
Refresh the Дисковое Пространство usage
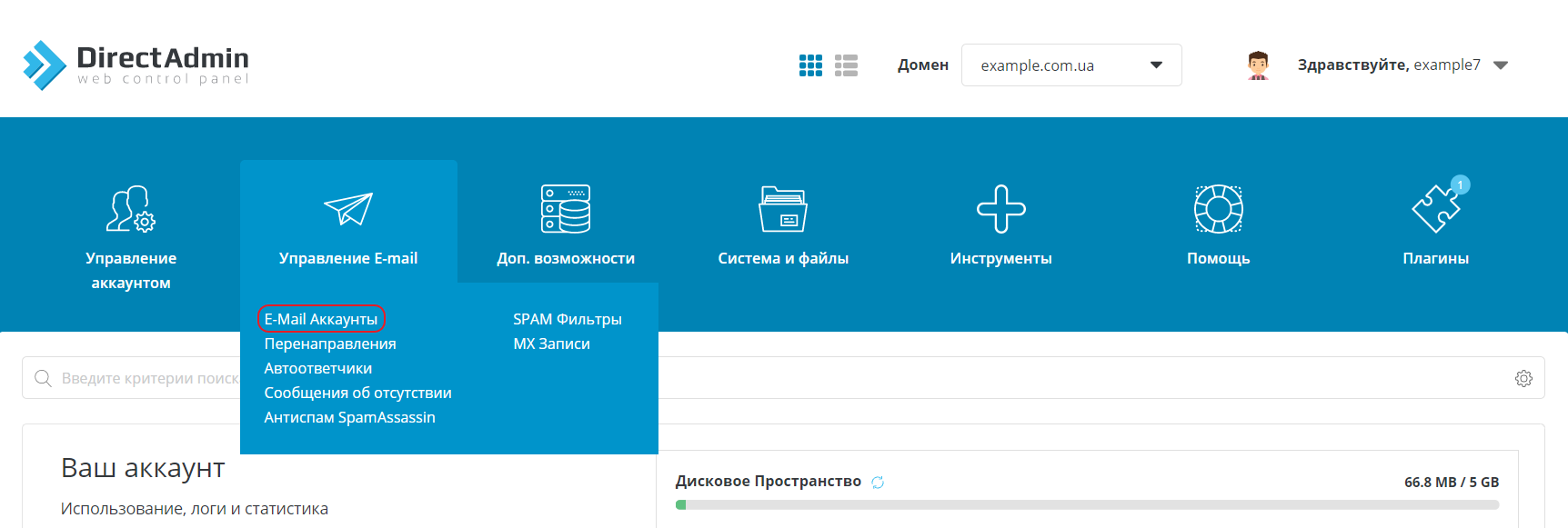[878, 483]
